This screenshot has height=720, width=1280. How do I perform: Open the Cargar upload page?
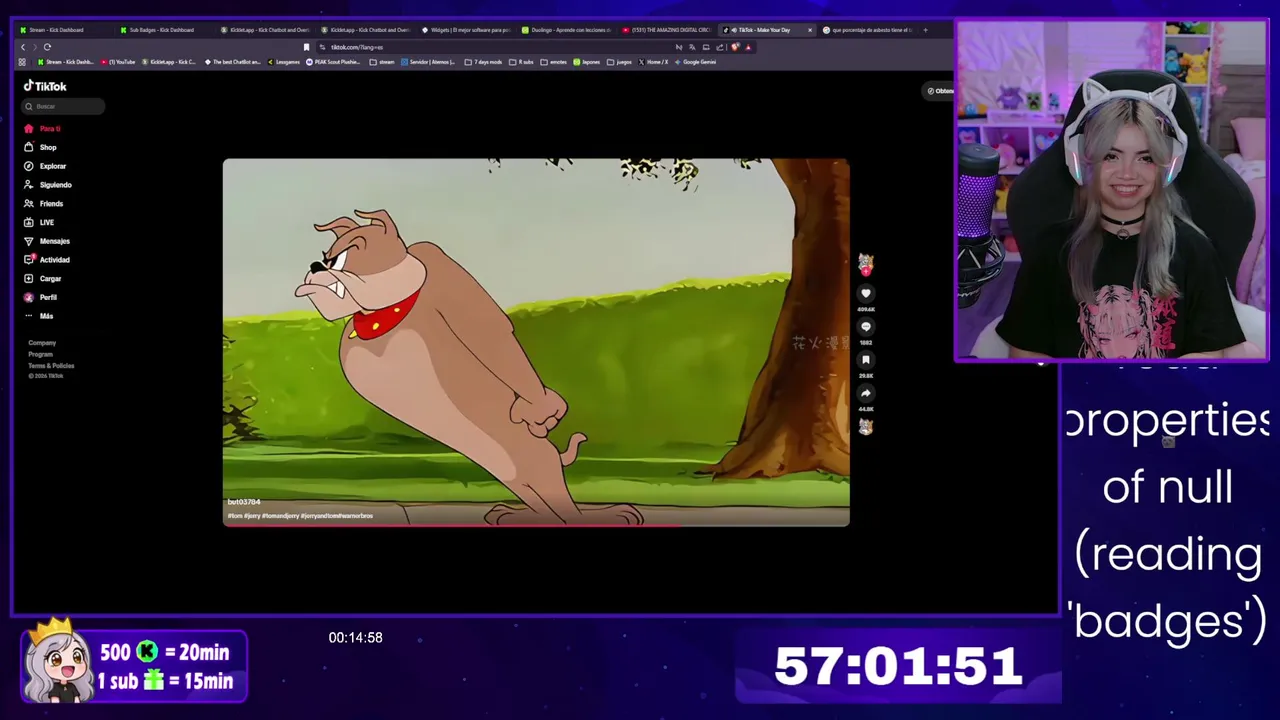click(x=43, y=279)
